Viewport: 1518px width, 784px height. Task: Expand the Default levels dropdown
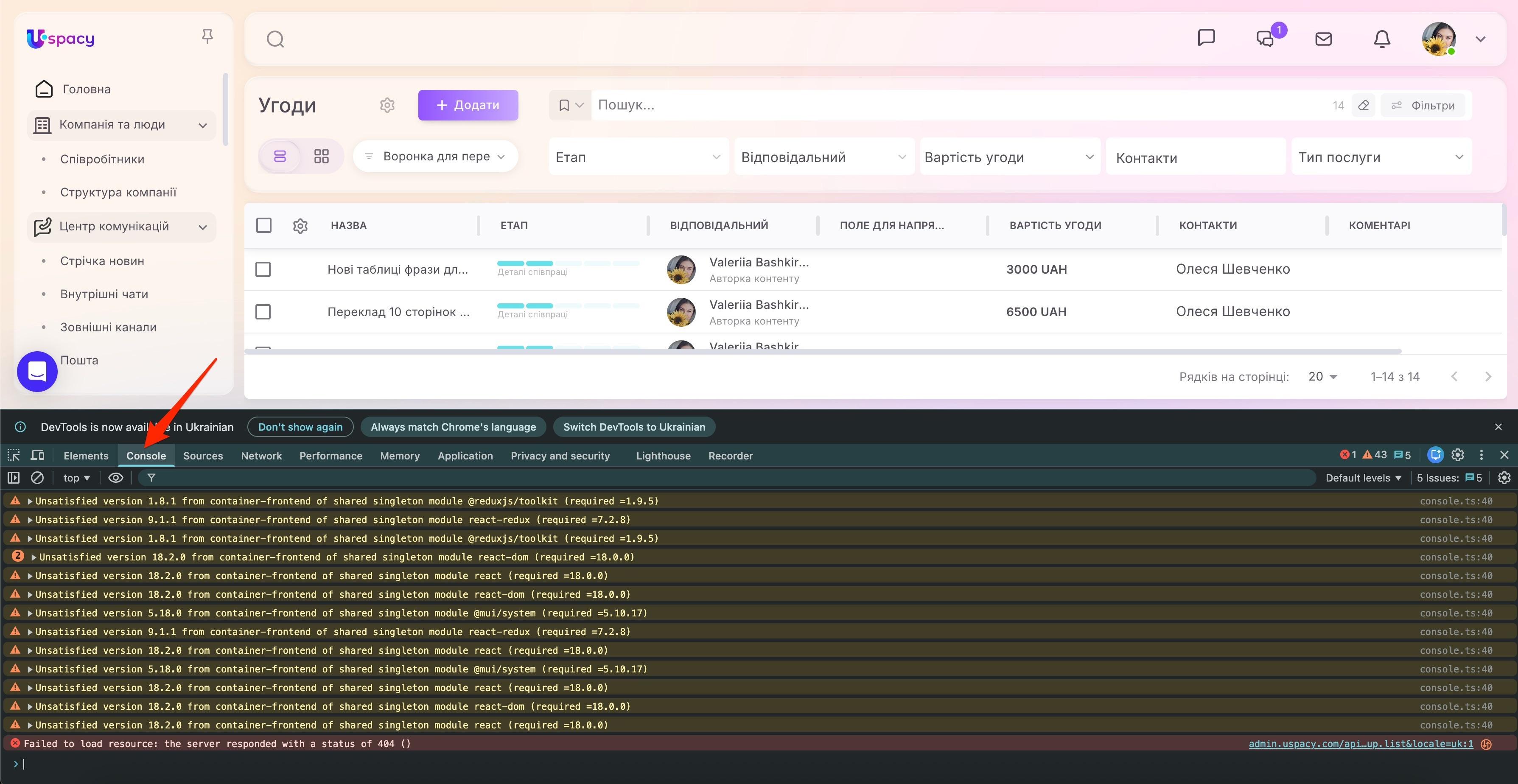pyautogui.click(x=1363, y=478)
